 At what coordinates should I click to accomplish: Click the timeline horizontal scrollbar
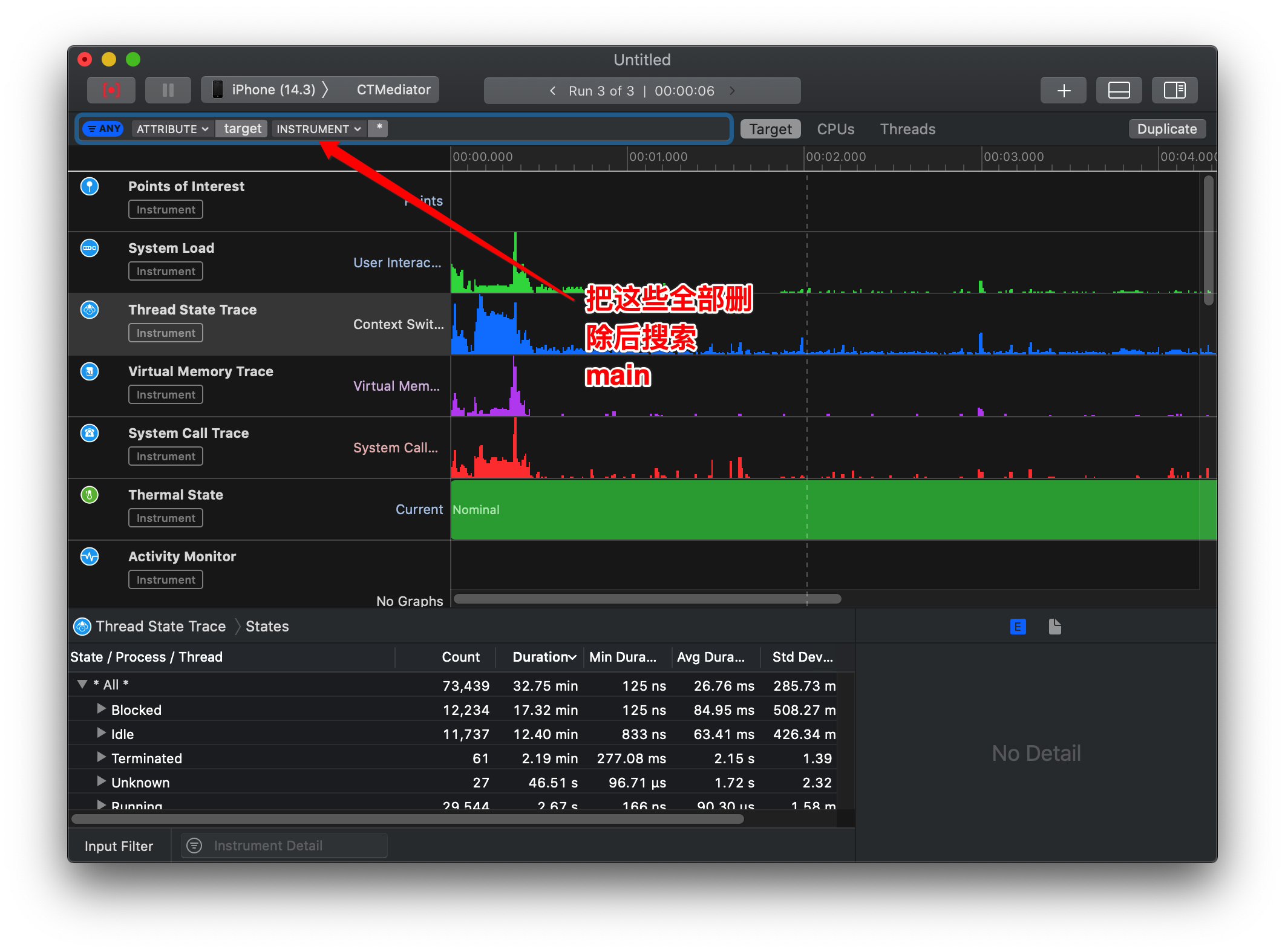(647, 599)
